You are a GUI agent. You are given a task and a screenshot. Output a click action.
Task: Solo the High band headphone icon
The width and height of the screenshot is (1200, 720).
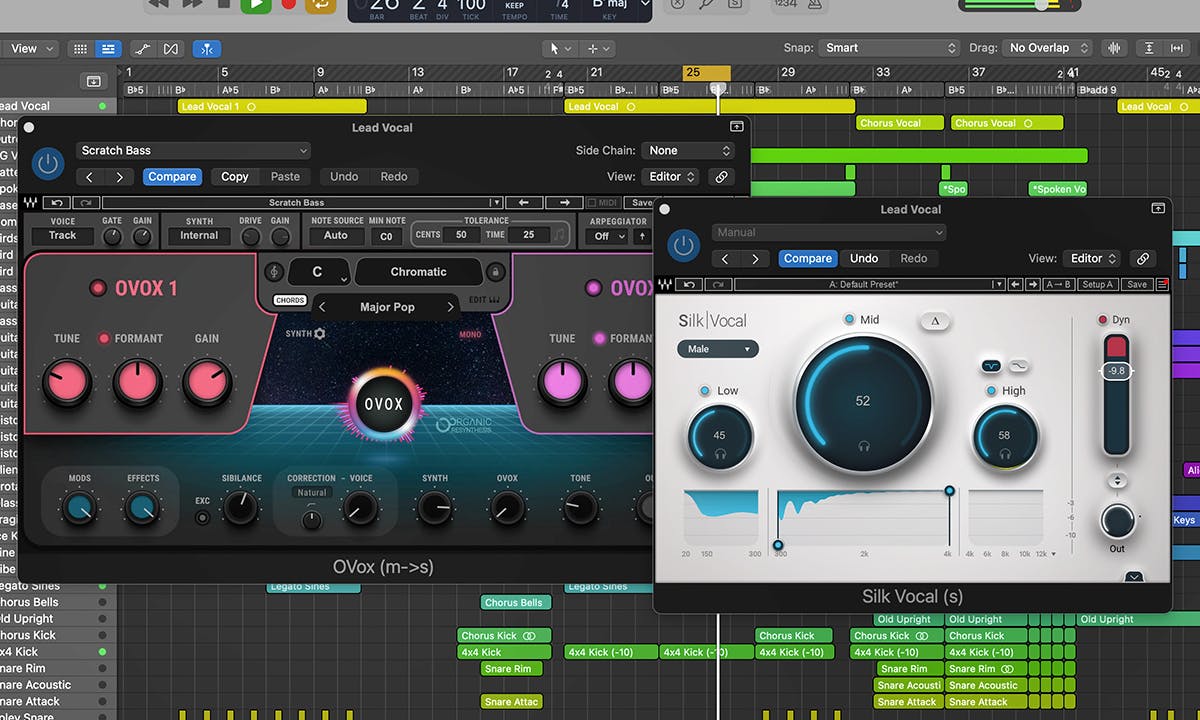tap(1005, 454)
